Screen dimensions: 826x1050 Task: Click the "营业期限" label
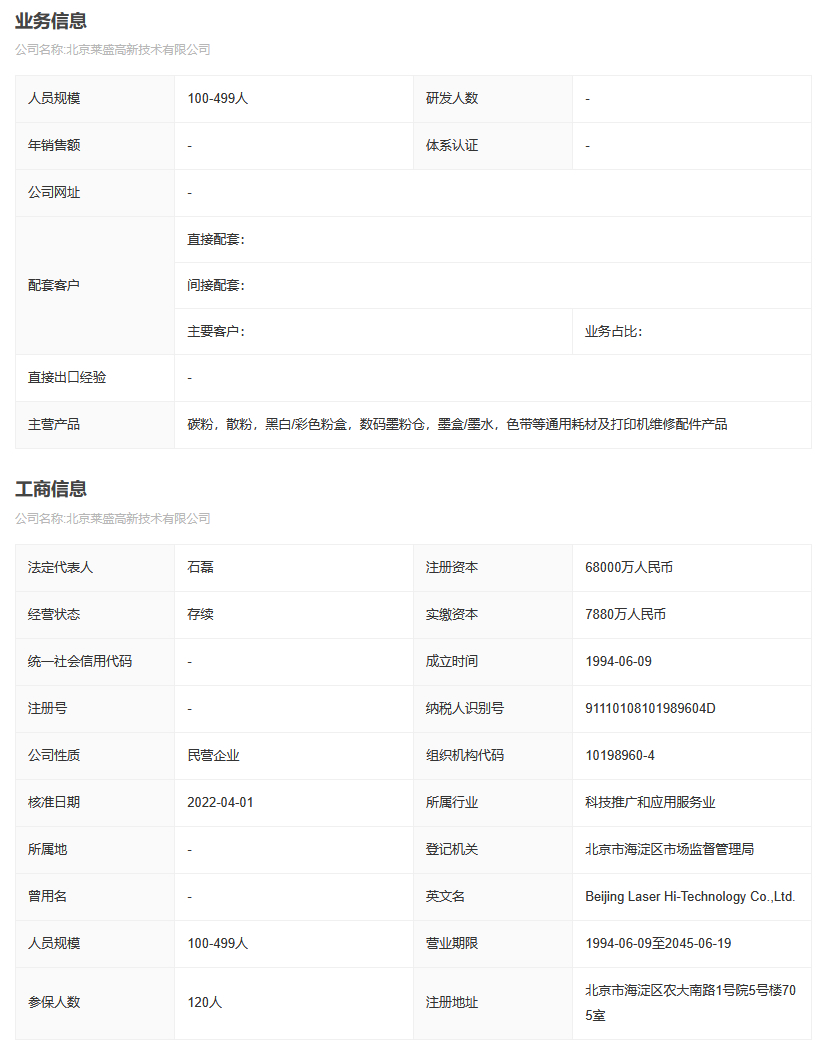click(x=452, y=944)
